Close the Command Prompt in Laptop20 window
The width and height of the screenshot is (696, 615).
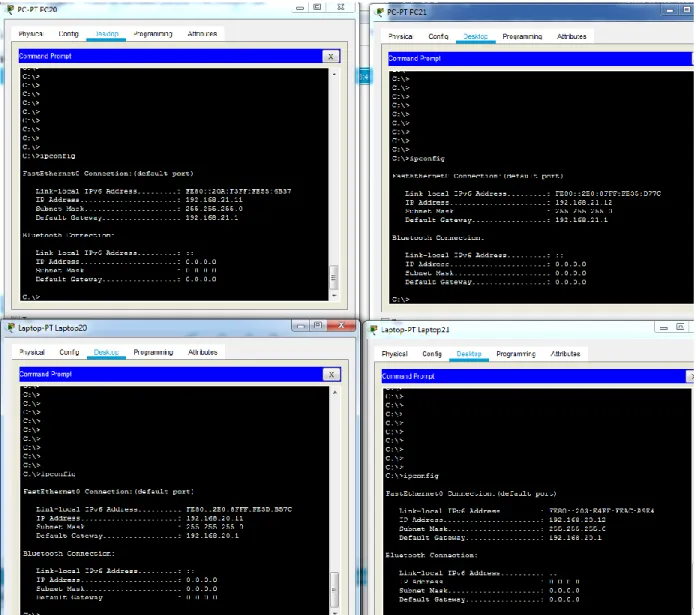(x=331, y=375)
